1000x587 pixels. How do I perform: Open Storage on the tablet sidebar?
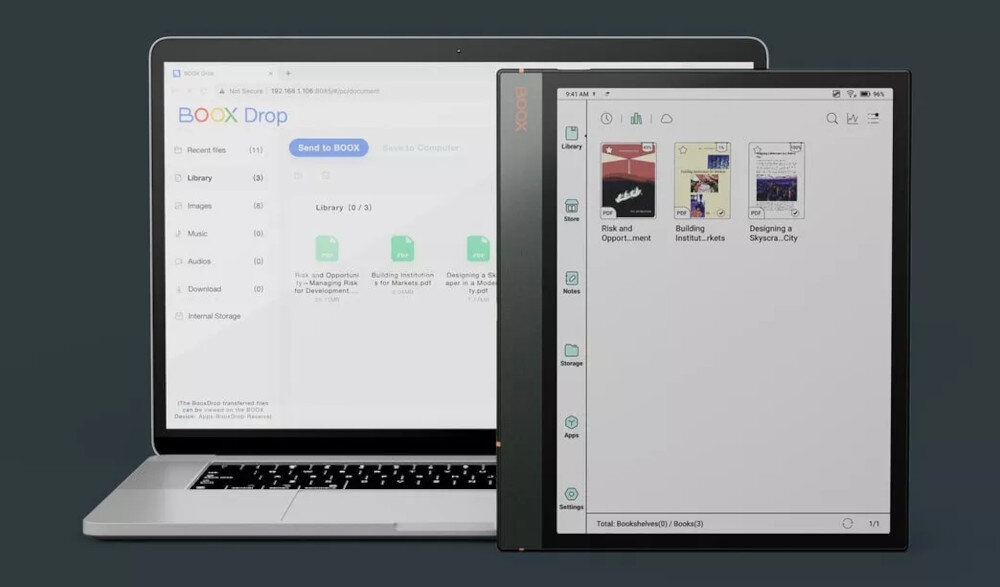pos(571,355)
